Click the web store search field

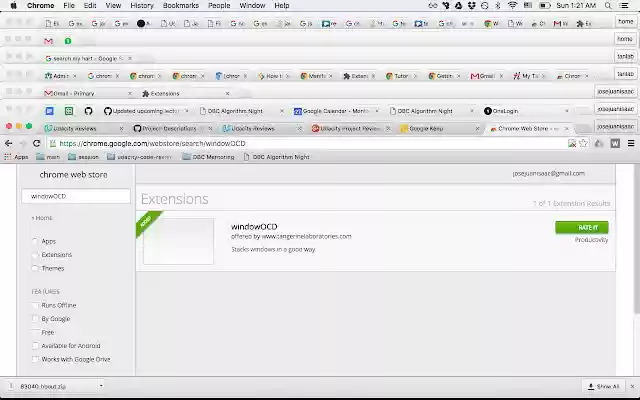tap(76, 196)
